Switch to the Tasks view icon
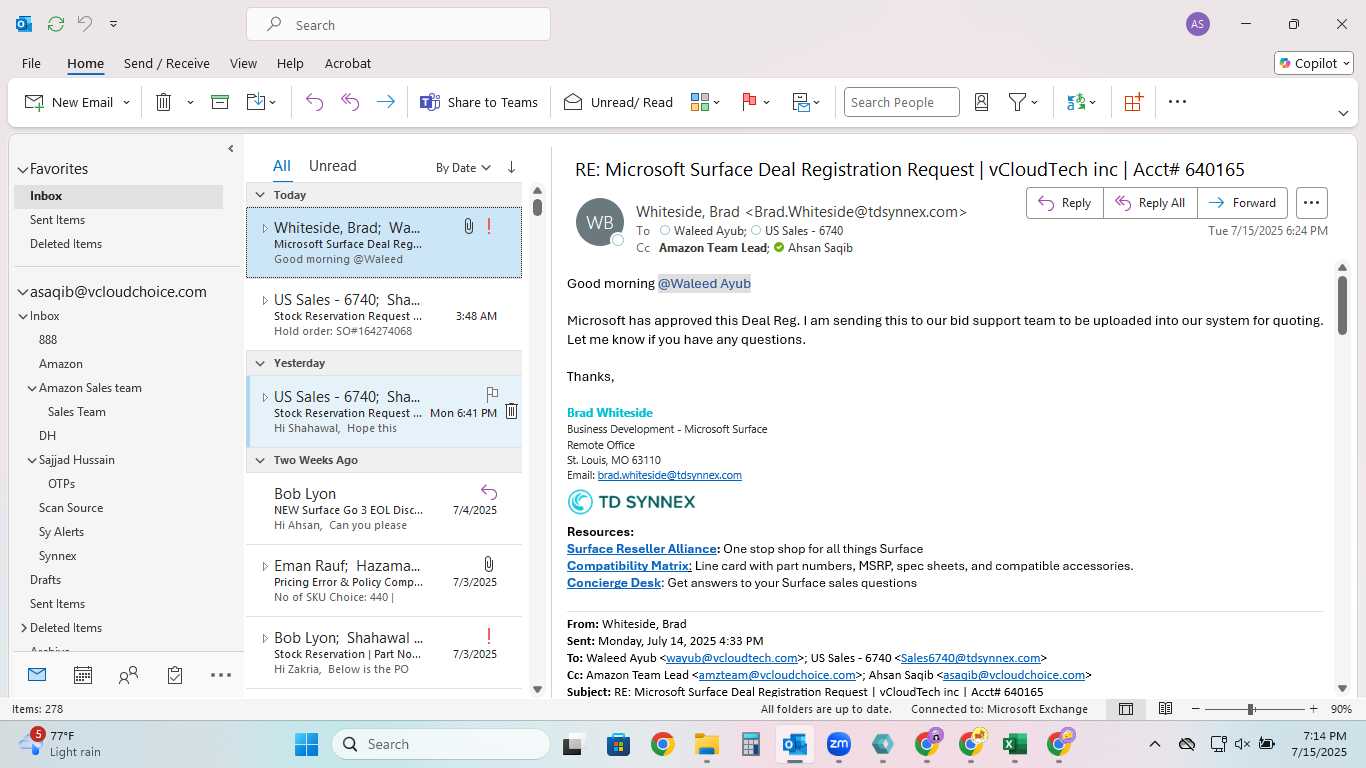This screenshot has height=768, width=1366. pos(175,675)
